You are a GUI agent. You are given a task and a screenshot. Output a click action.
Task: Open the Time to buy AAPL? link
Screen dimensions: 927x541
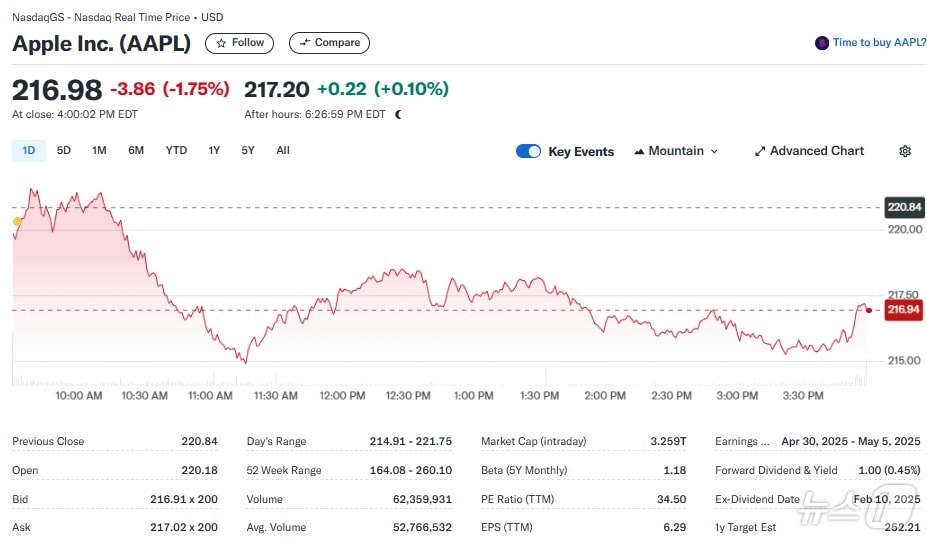(x=879, y=43)
